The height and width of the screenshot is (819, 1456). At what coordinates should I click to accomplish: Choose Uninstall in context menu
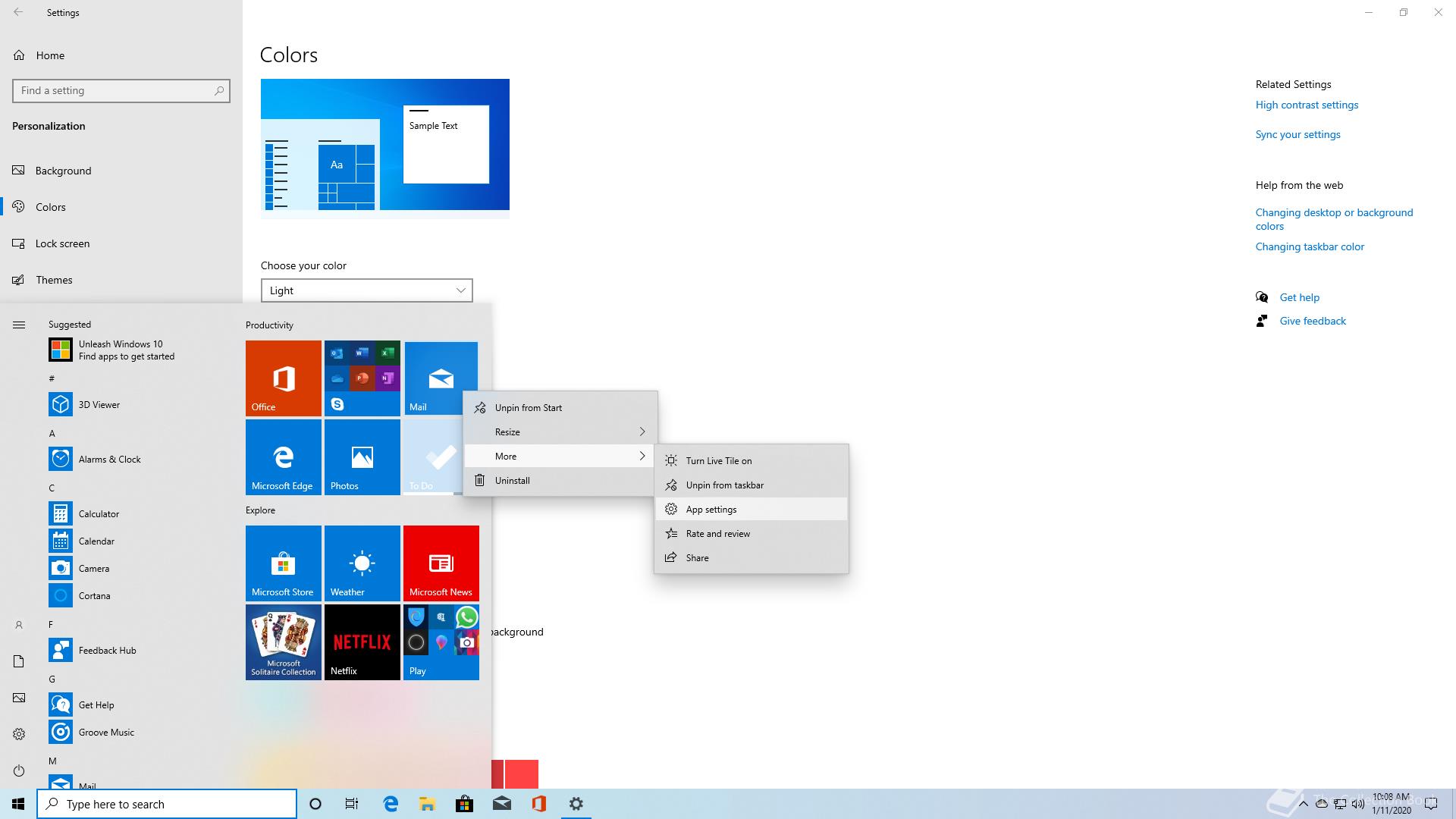click(560, 480)
